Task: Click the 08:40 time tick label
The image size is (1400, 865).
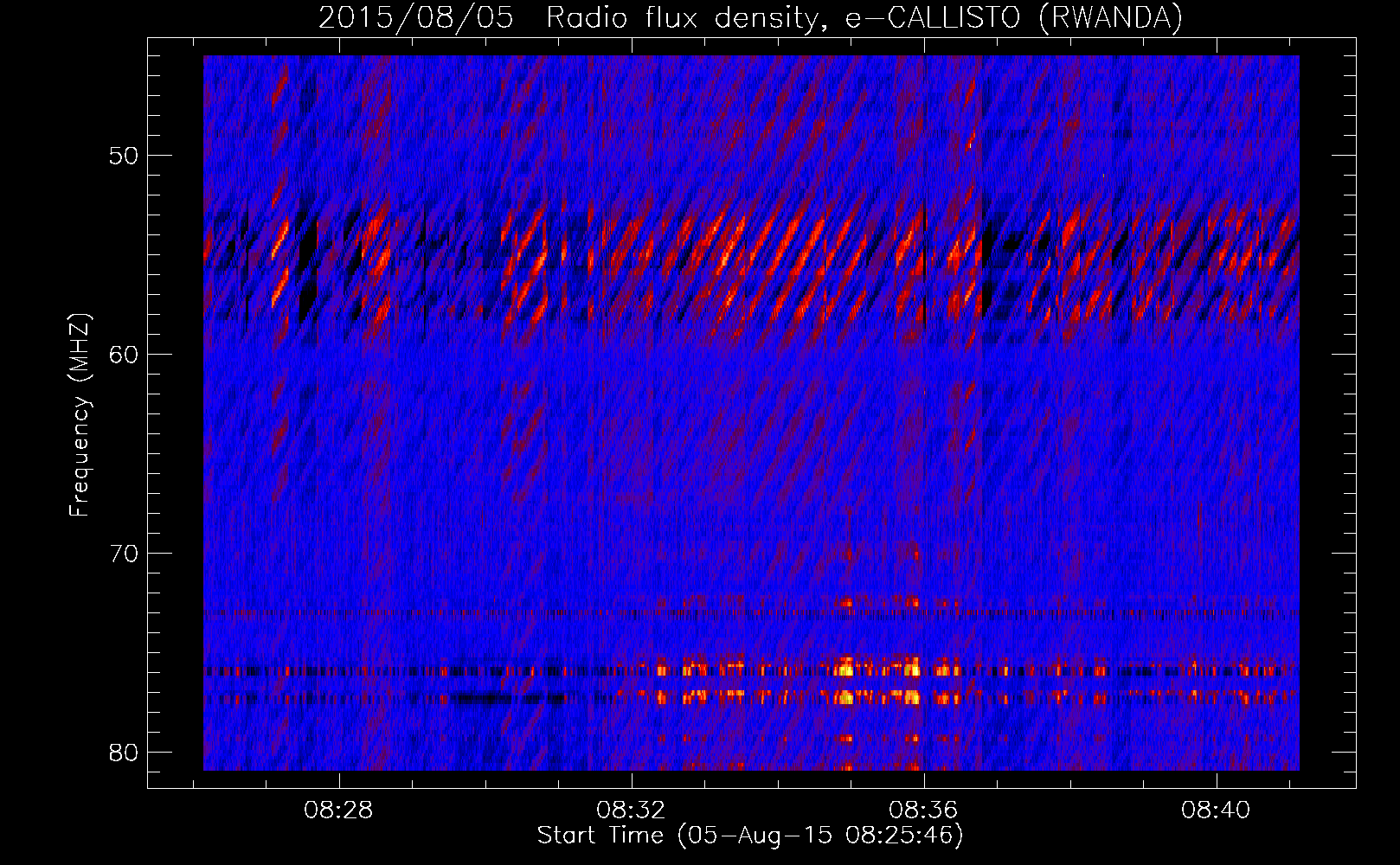Action: point(1216,810)
